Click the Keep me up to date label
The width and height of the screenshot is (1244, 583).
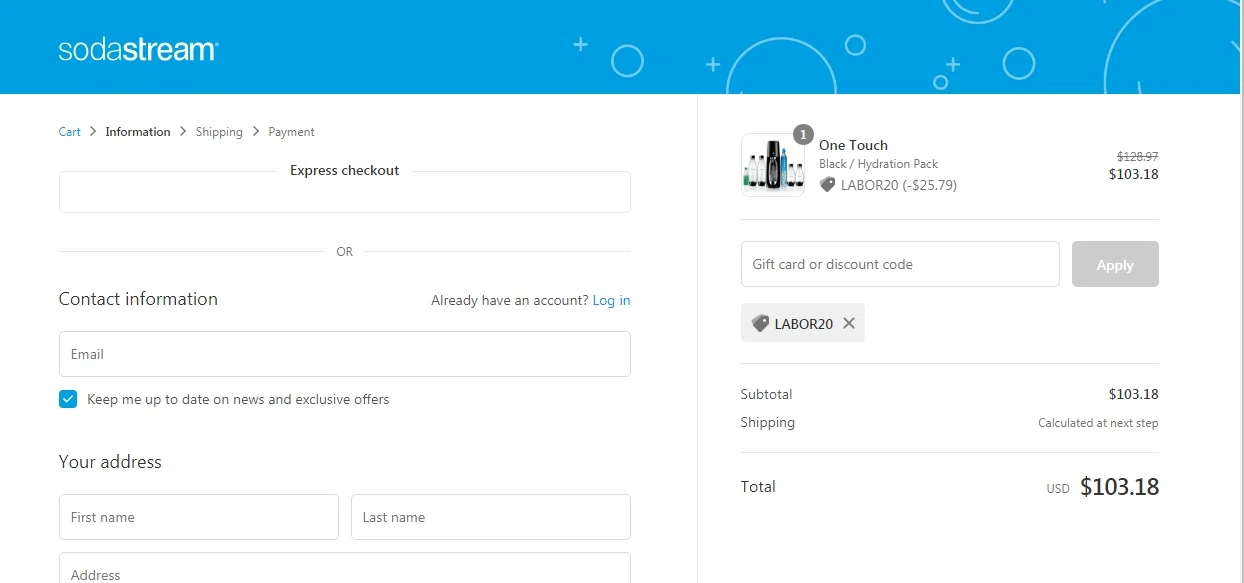(x=238, y=399)
